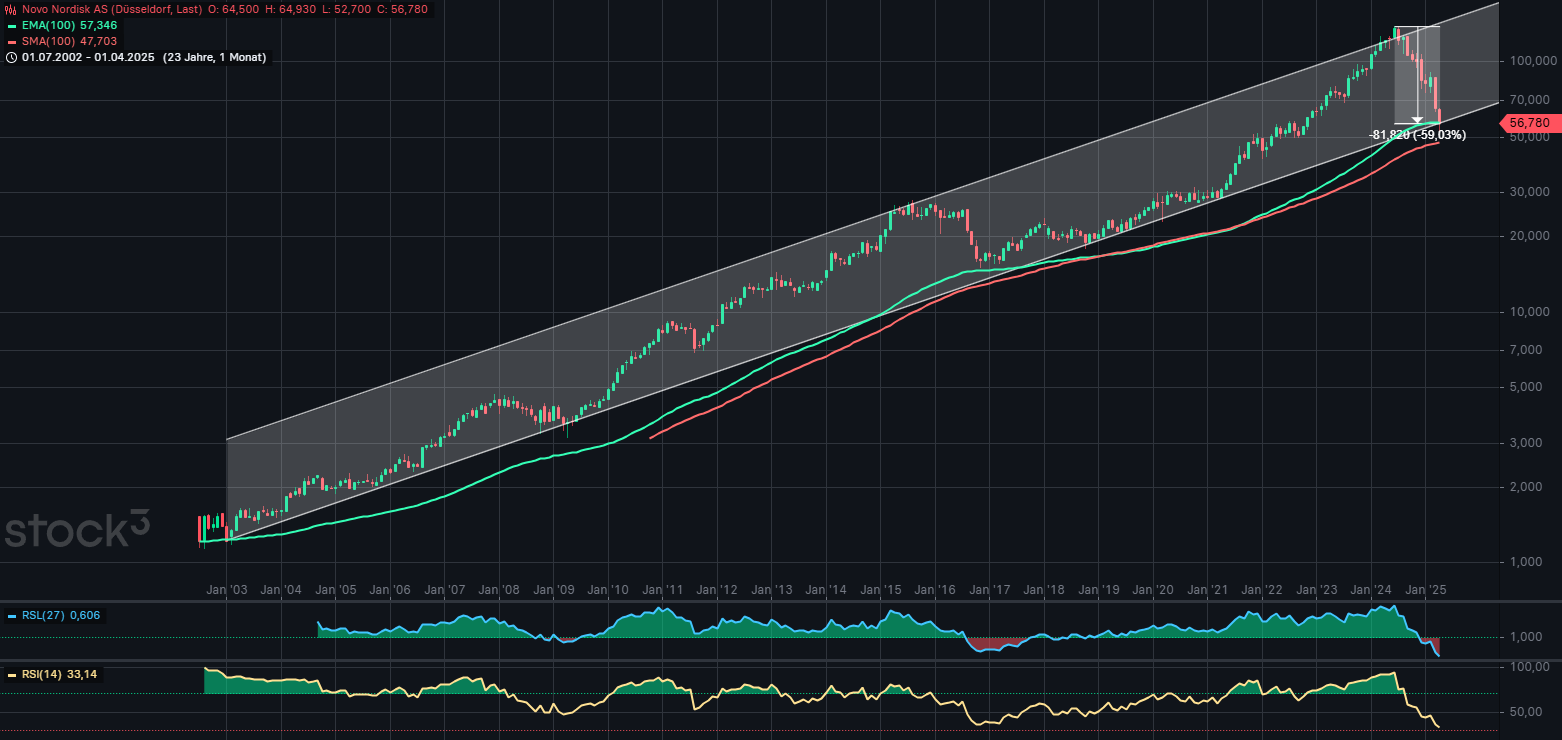Click the -81,820 (-59,03%) measurement label

coord(1417,135)
